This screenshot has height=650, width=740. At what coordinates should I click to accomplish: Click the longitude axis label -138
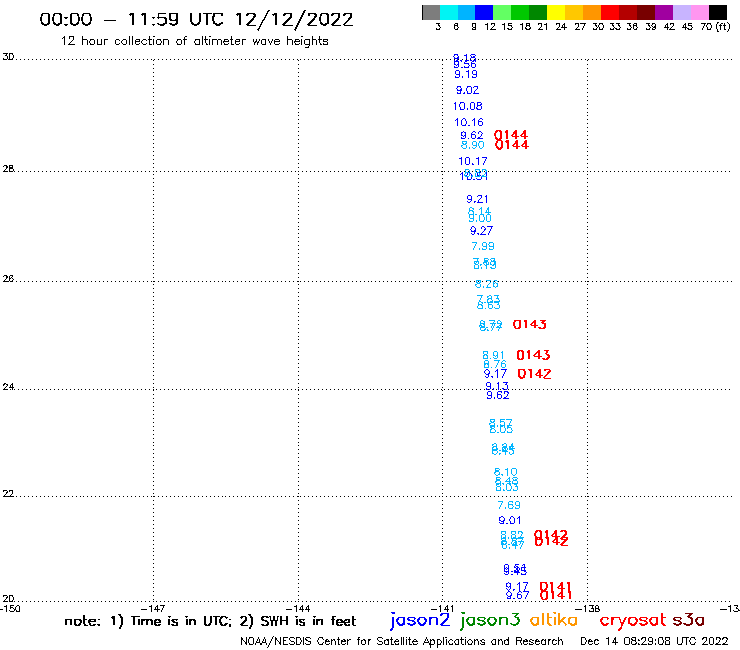588,609
